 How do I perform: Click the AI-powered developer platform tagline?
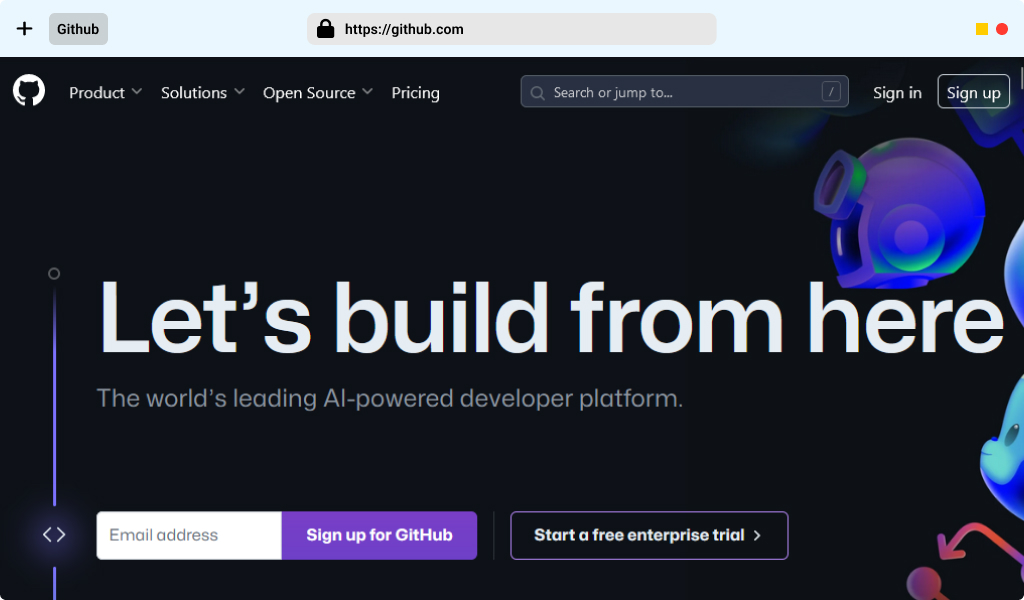(x=390, y=398)
